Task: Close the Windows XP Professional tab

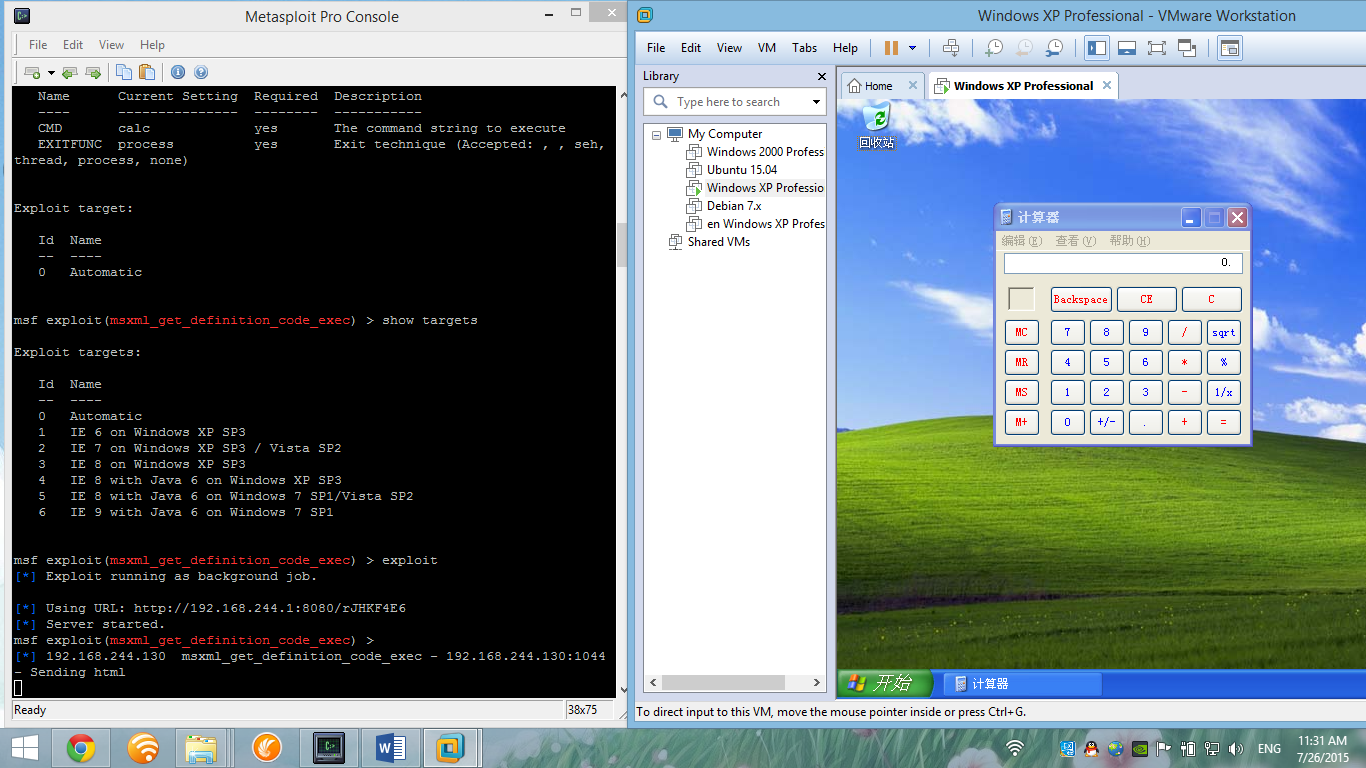Action: tap(1107, 85)
